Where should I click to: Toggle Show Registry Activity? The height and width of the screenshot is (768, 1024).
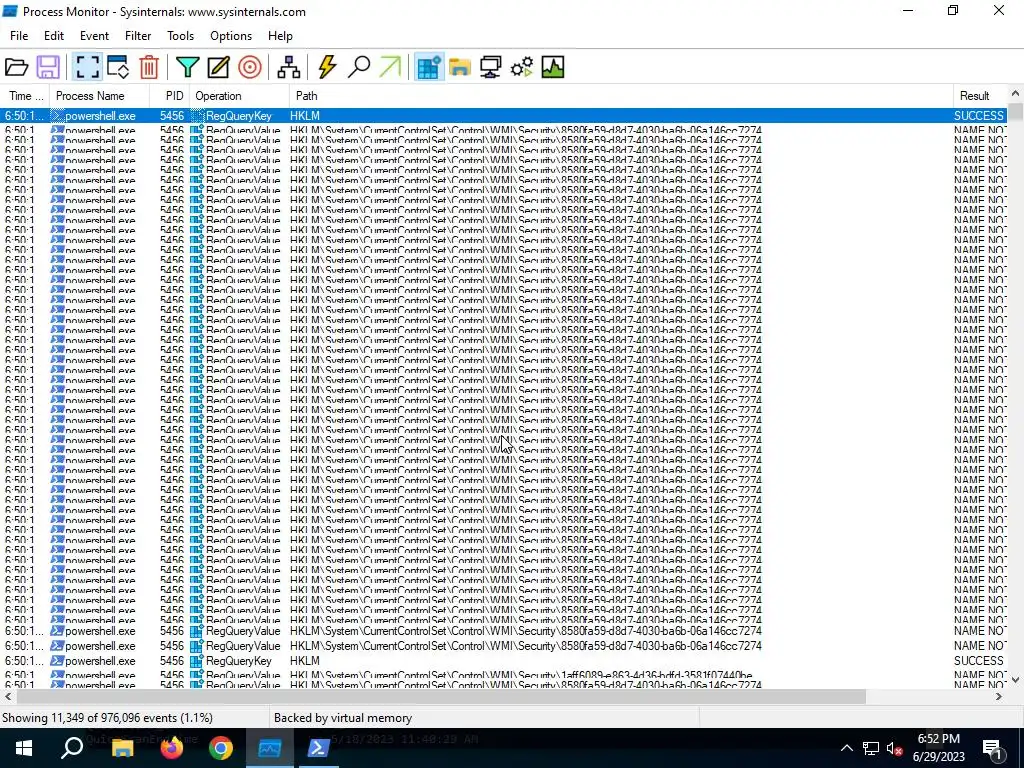[429, 67]
